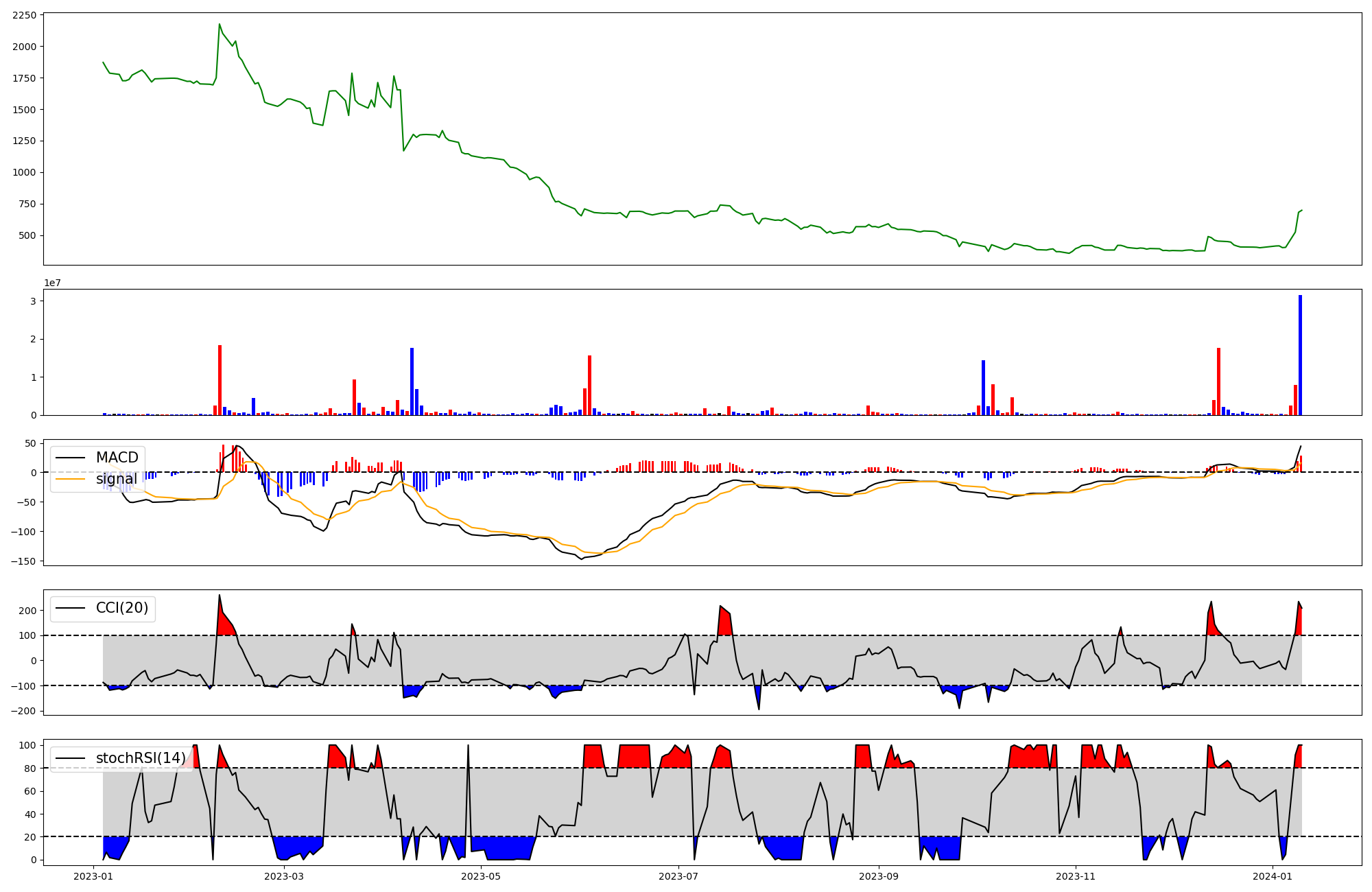Click the -150 MACD axis tick label
Image resolution: width=1372 pixels, height=892 pixels.
23,561
